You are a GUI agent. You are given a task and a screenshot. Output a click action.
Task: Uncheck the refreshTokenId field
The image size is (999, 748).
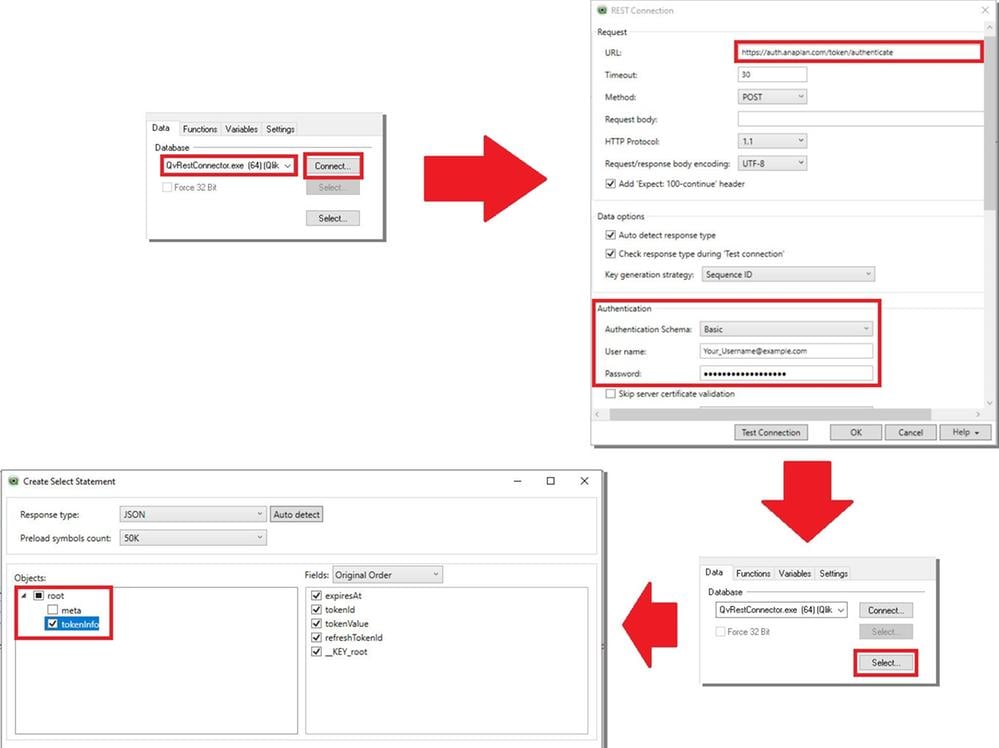pos(316,637)
